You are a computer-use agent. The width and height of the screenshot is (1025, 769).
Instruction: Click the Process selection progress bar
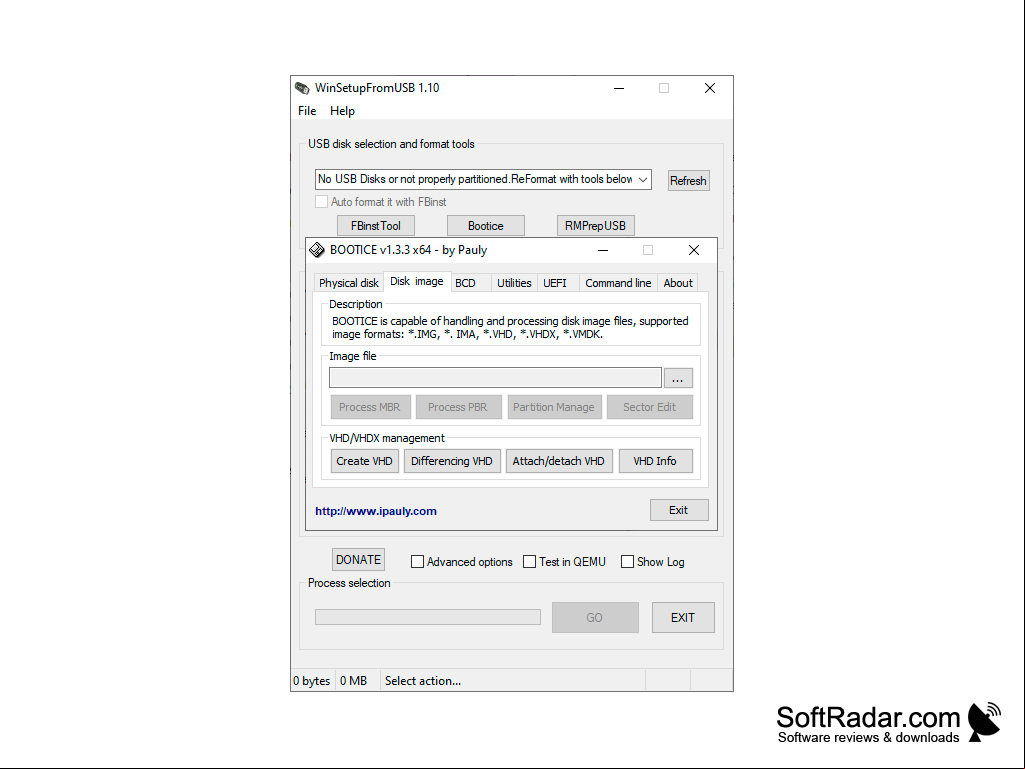point(428,617)
